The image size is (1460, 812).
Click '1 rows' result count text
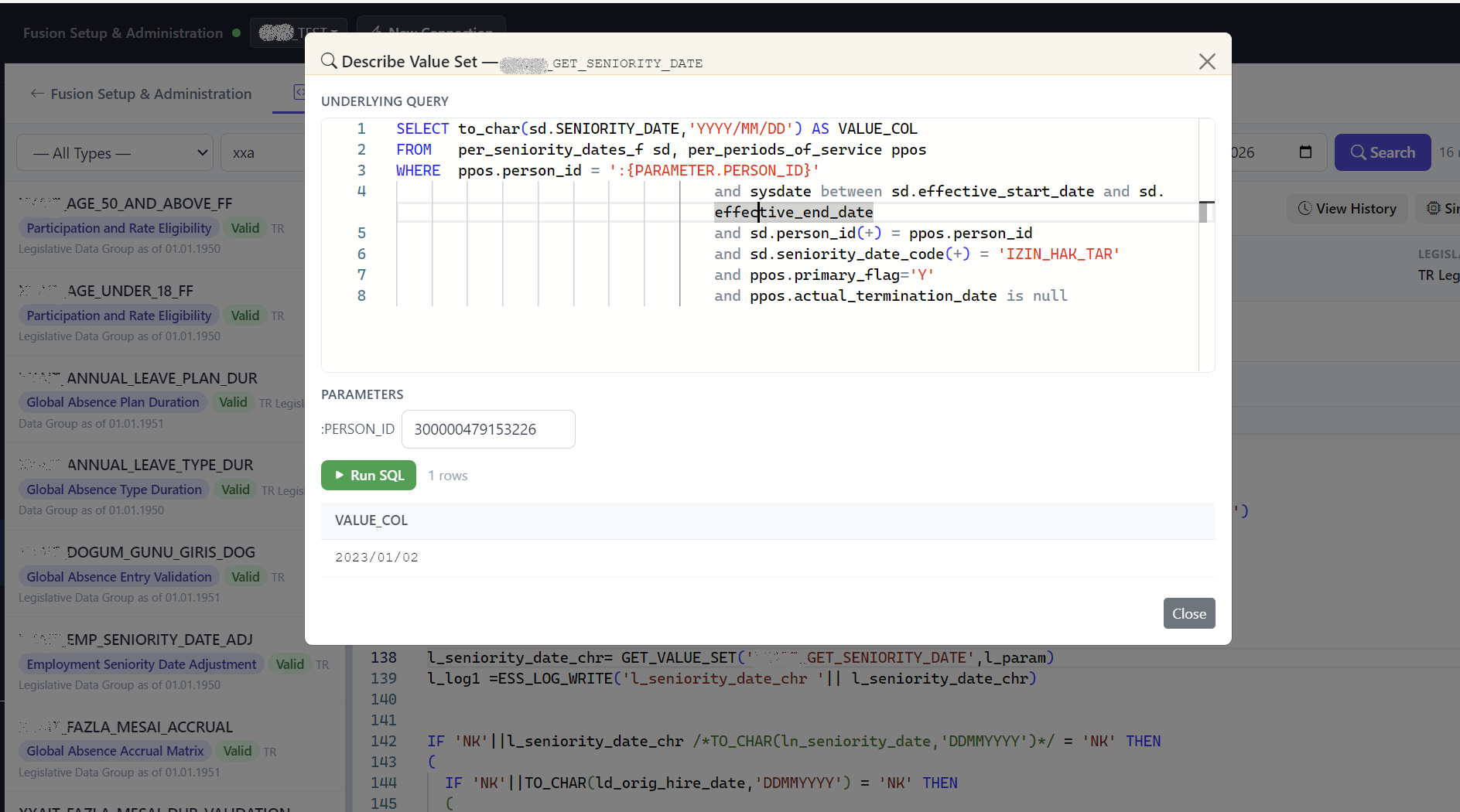[x=448, y=476]
